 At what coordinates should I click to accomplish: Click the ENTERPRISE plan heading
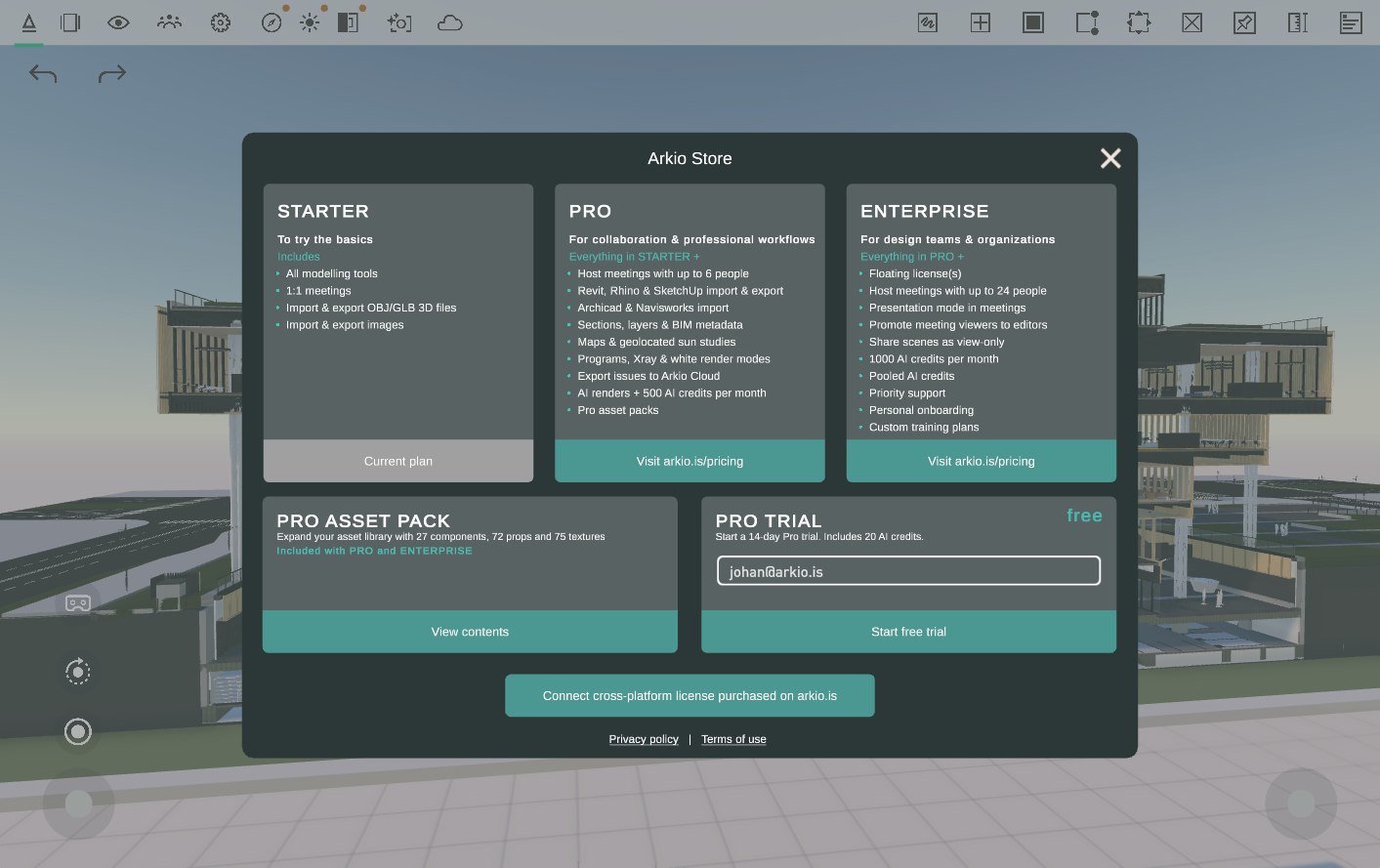point(925,211)
